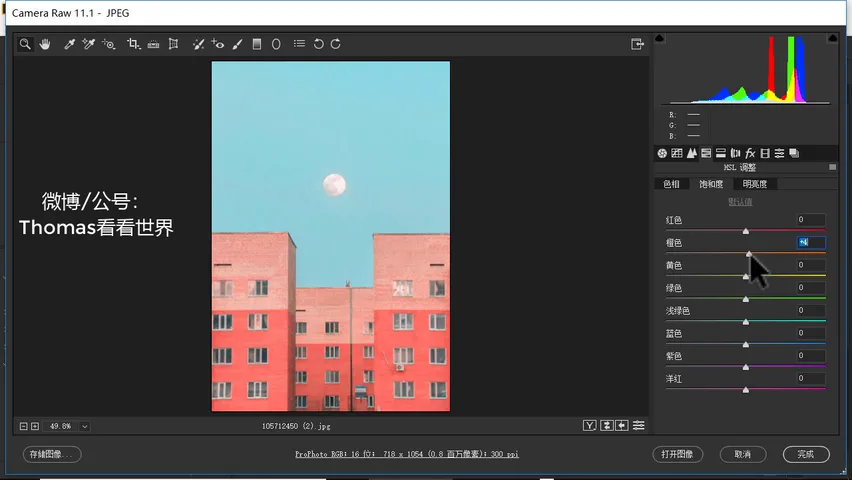Open workflow options link ProPhoto RGB
The width and height of the screenshot is (852, 480).
pyautogui.click(x=407, y=454)
